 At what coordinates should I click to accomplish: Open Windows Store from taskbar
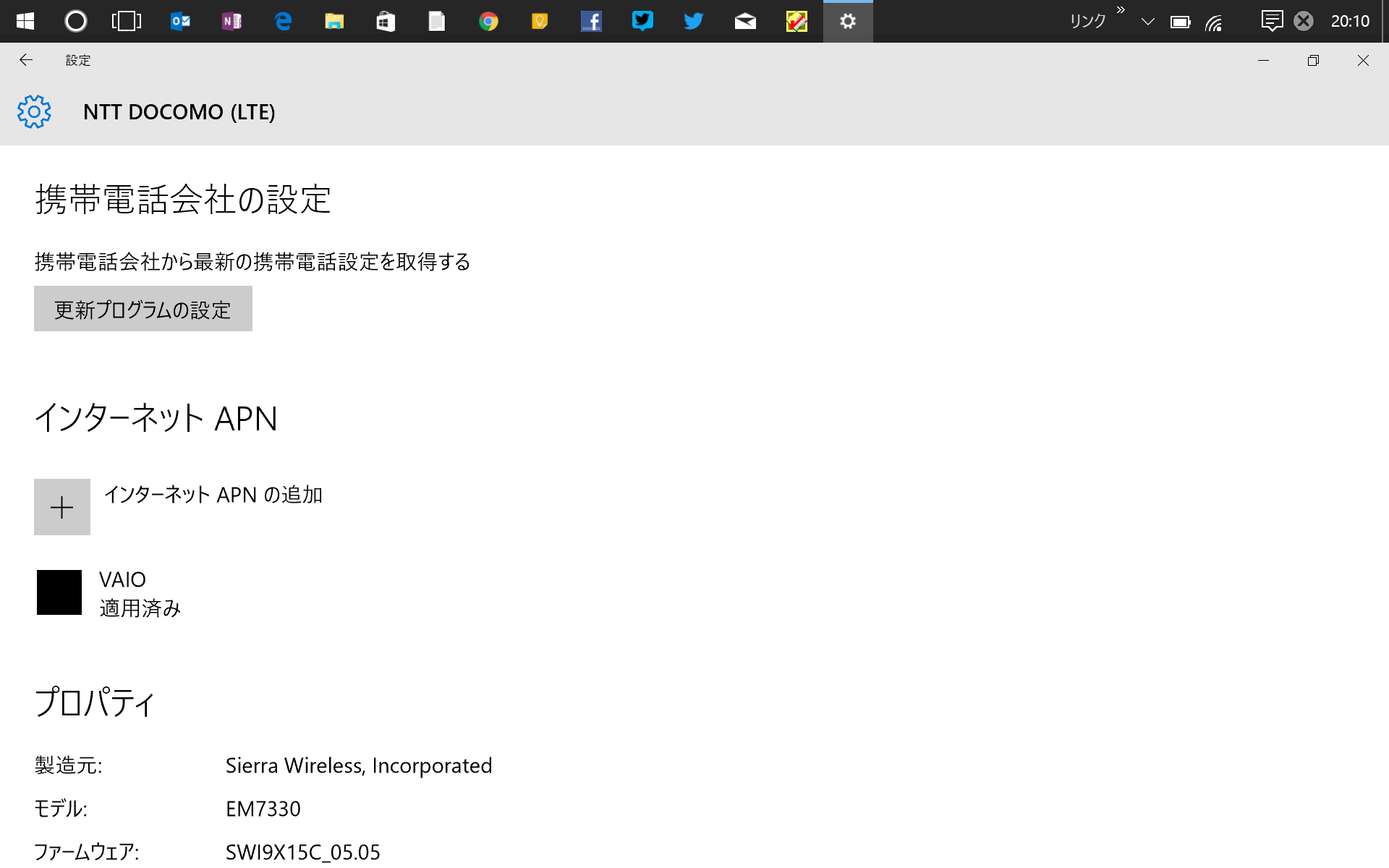[x=386, y=22]
